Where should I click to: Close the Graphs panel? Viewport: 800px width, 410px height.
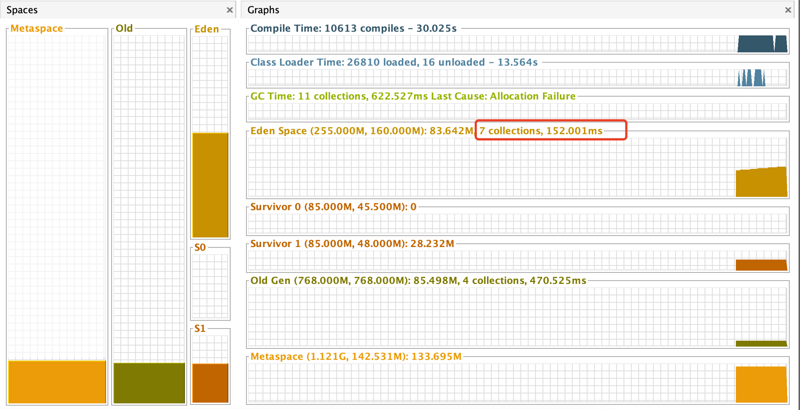[x=789, y=10]
